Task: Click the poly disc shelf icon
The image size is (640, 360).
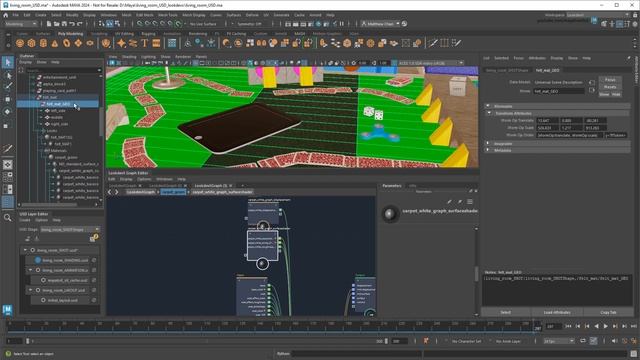Action: click(x=90, y=43)
